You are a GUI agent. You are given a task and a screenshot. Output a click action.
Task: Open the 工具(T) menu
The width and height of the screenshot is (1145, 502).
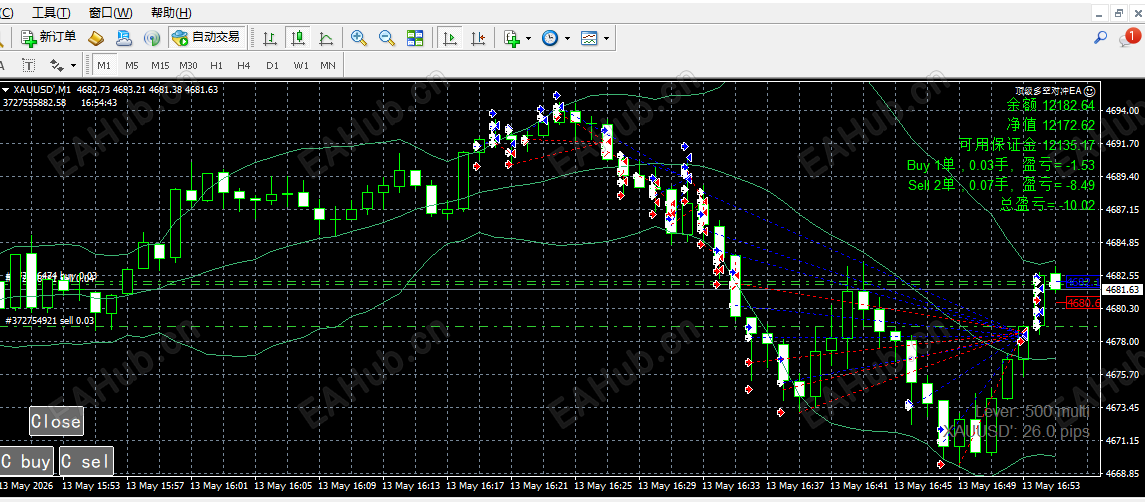[x=52, y=12]
